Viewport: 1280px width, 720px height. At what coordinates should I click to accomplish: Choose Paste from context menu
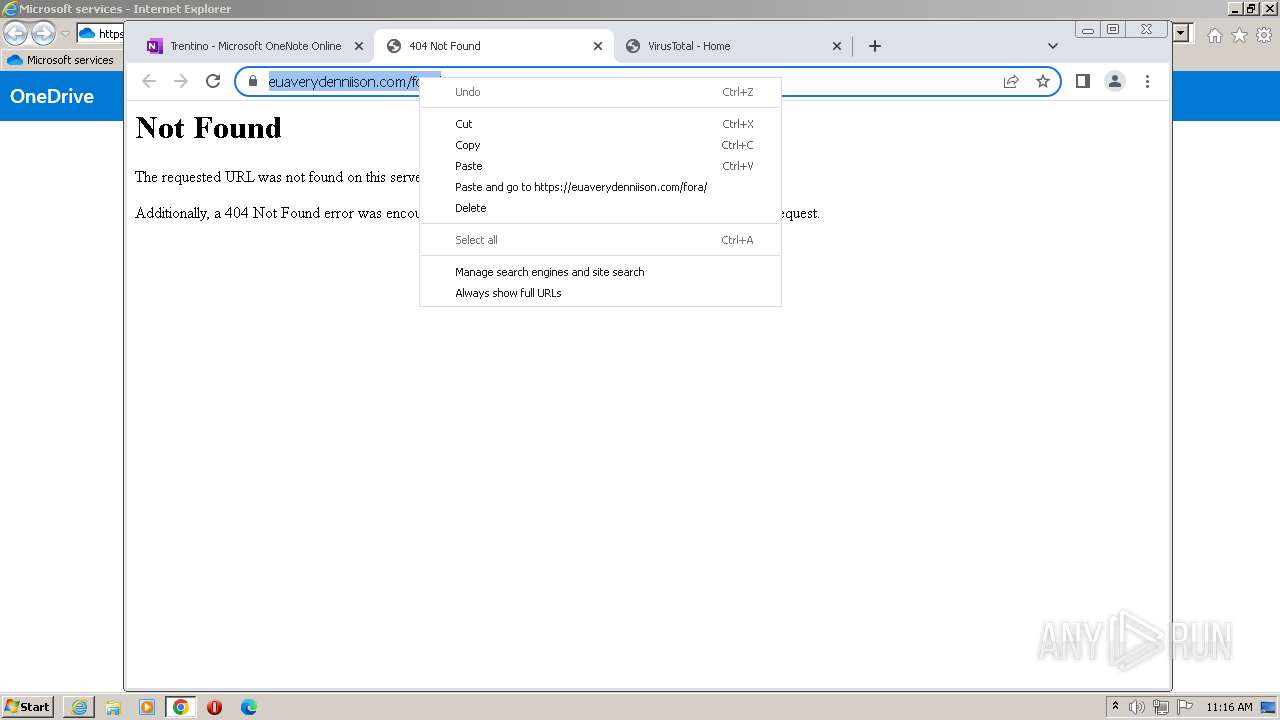tap(600, 166)
